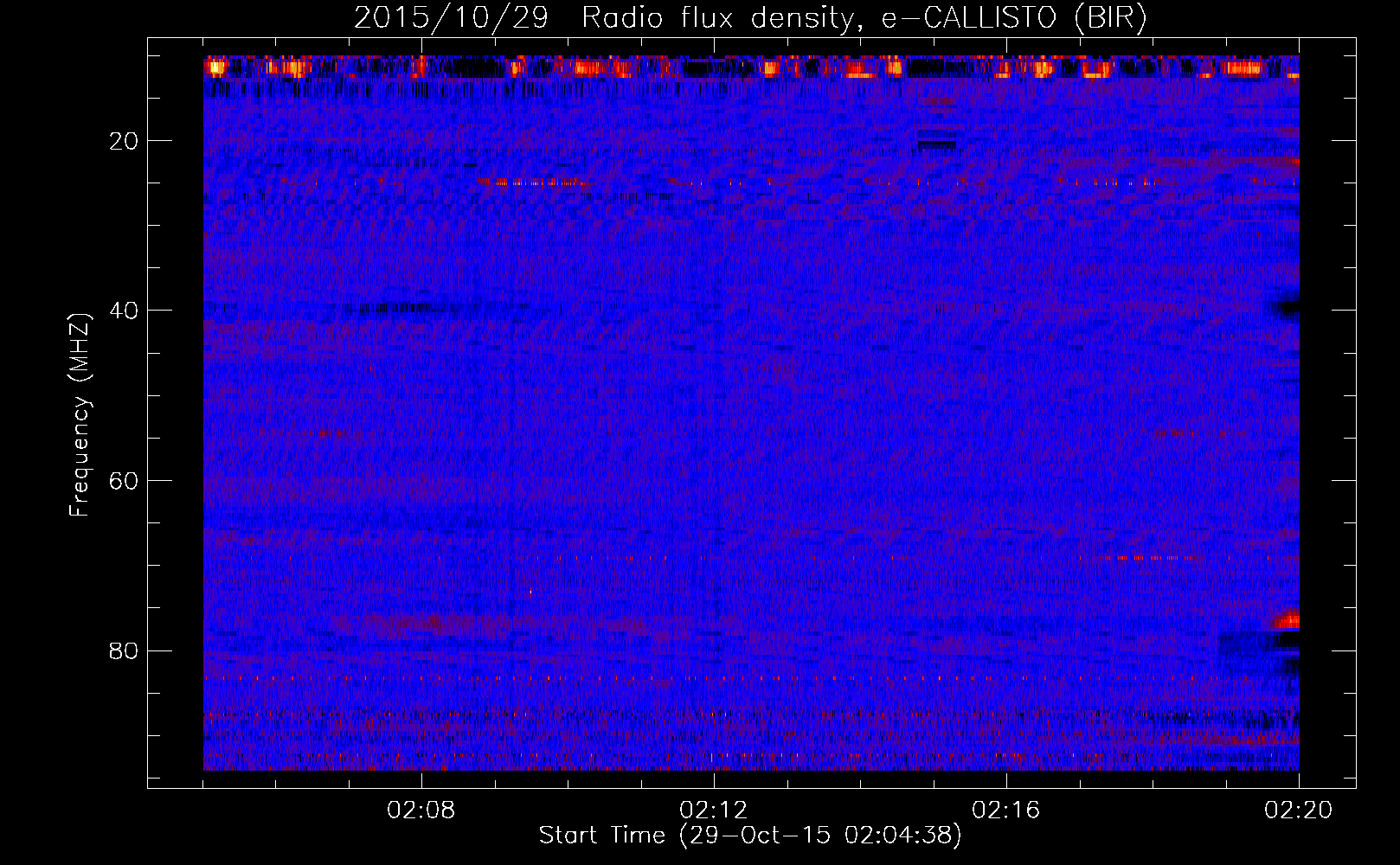Click the 02:12 time tick label
This screenshot has height=865, width=1400.
click(714, 811)
